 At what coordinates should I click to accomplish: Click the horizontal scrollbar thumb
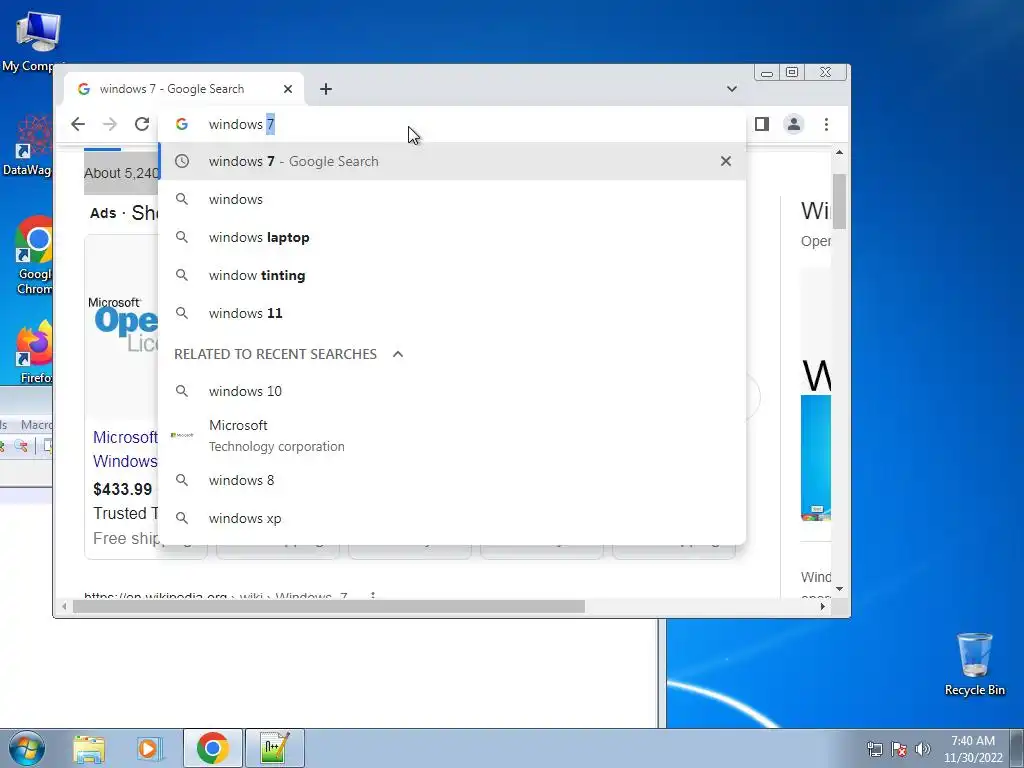(x=328, y=607)
